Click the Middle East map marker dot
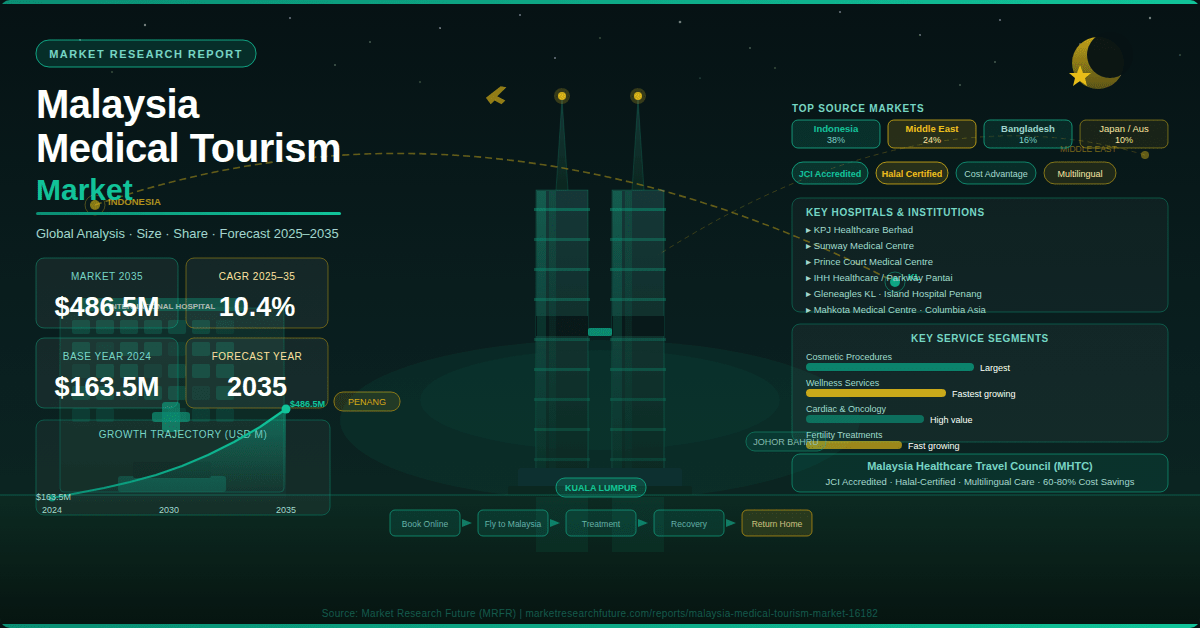Viewport: 1200px width, 628px height. pos(1145,155)
